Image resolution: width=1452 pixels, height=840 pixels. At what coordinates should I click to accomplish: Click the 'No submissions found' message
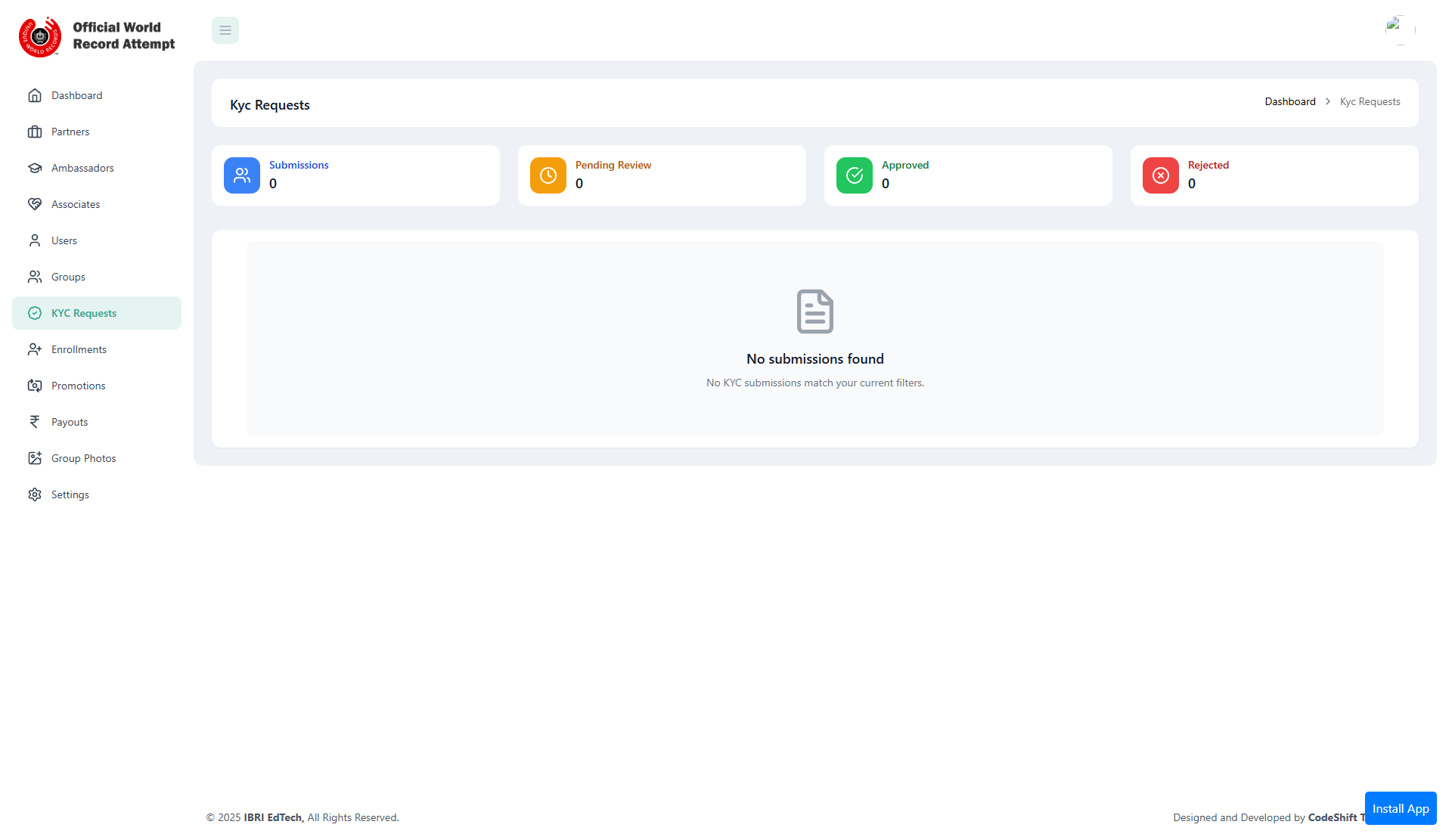(815, 359)
